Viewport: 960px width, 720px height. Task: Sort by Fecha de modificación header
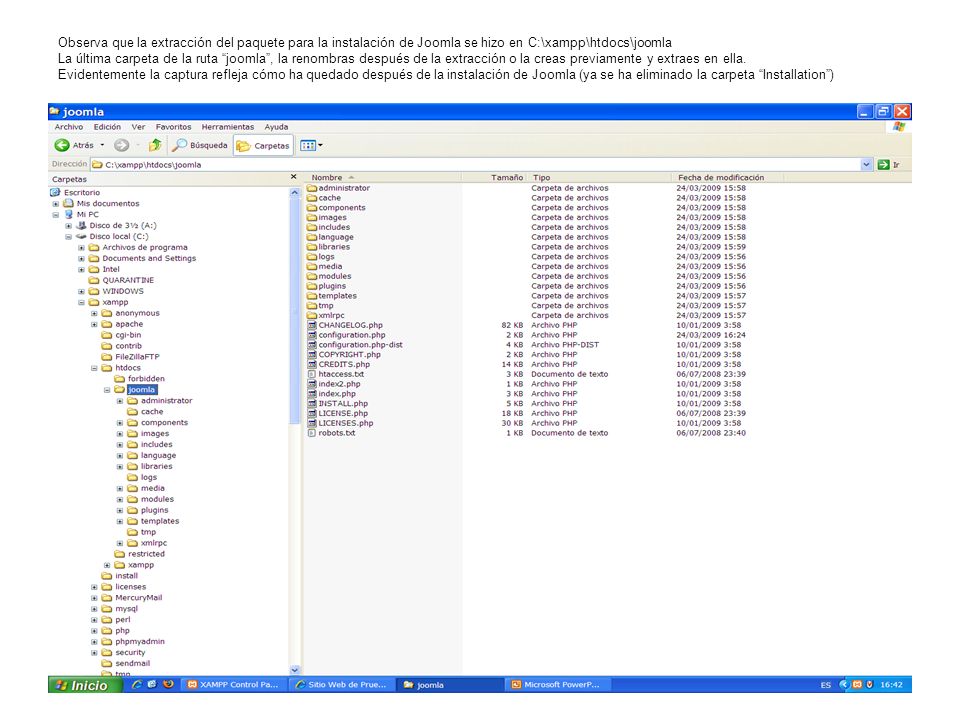pos(727,178)
